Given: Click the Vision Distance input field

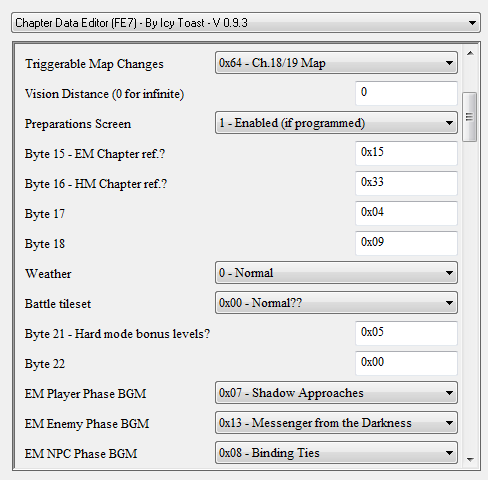Looking at the screenshot, I should (406, 93).
